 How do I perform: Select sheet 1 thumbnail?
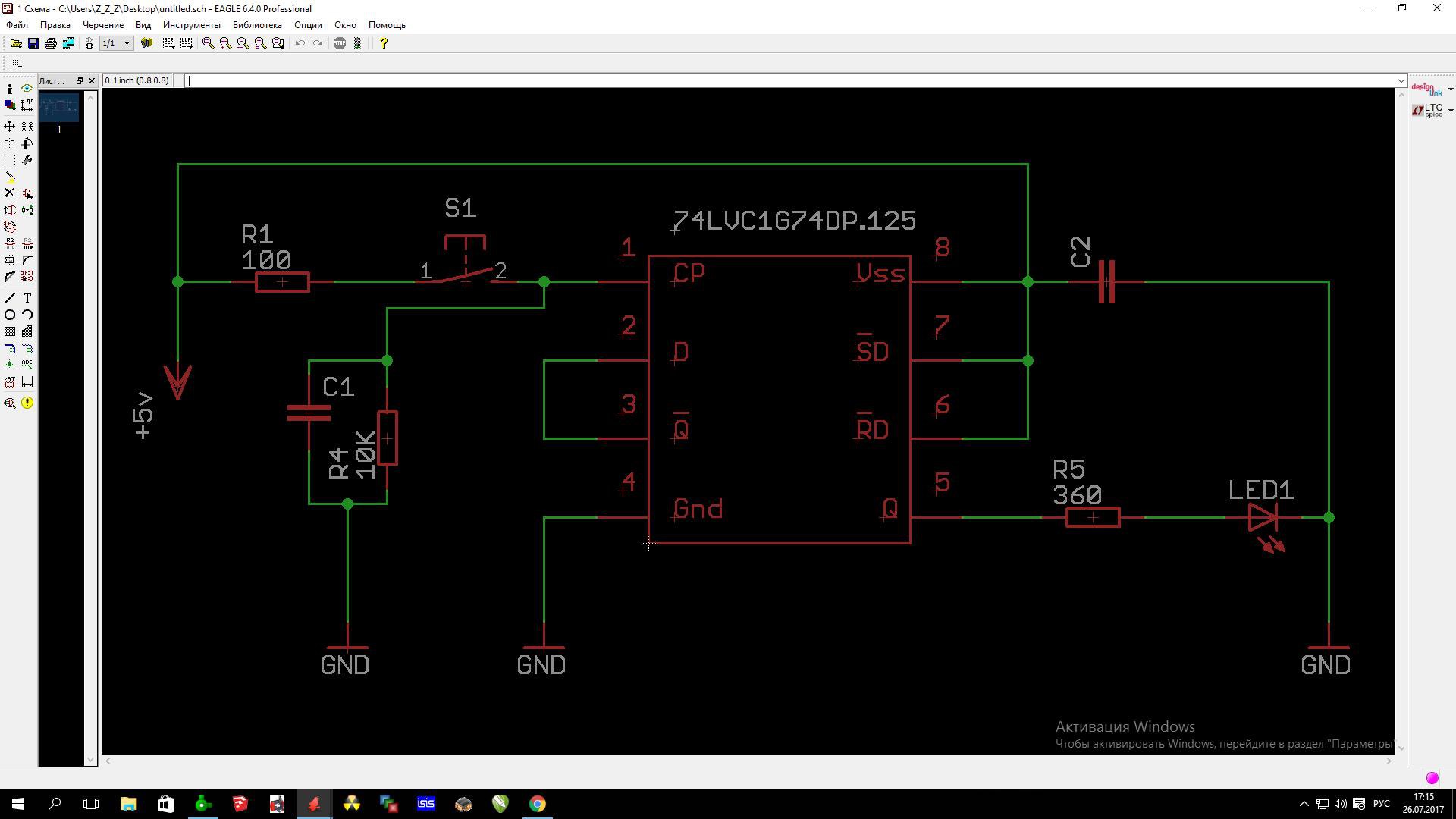tap(59, 108)
